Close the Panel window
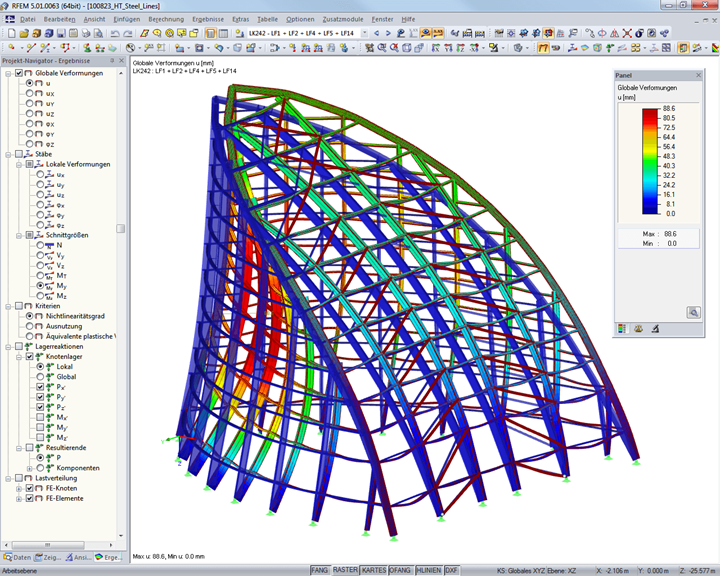 pyautogui.click(x=698, y=75)
